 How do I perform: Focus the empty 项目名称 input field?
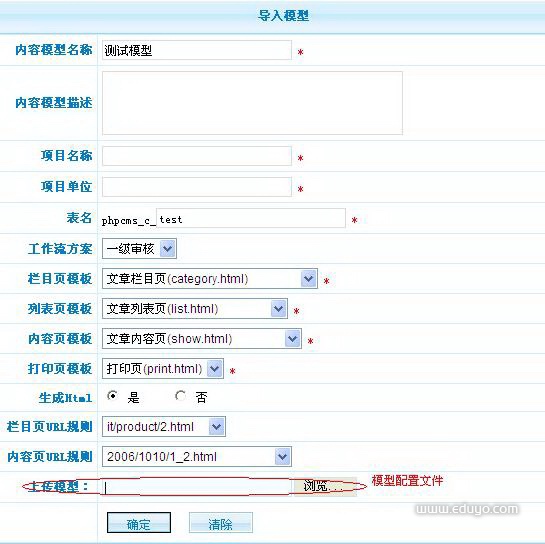[x=197, y=156]
